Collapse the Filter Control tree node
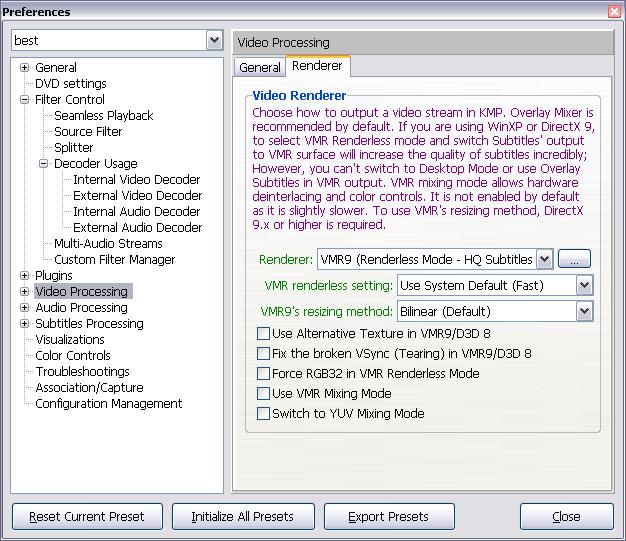 (x=25, y=100)
